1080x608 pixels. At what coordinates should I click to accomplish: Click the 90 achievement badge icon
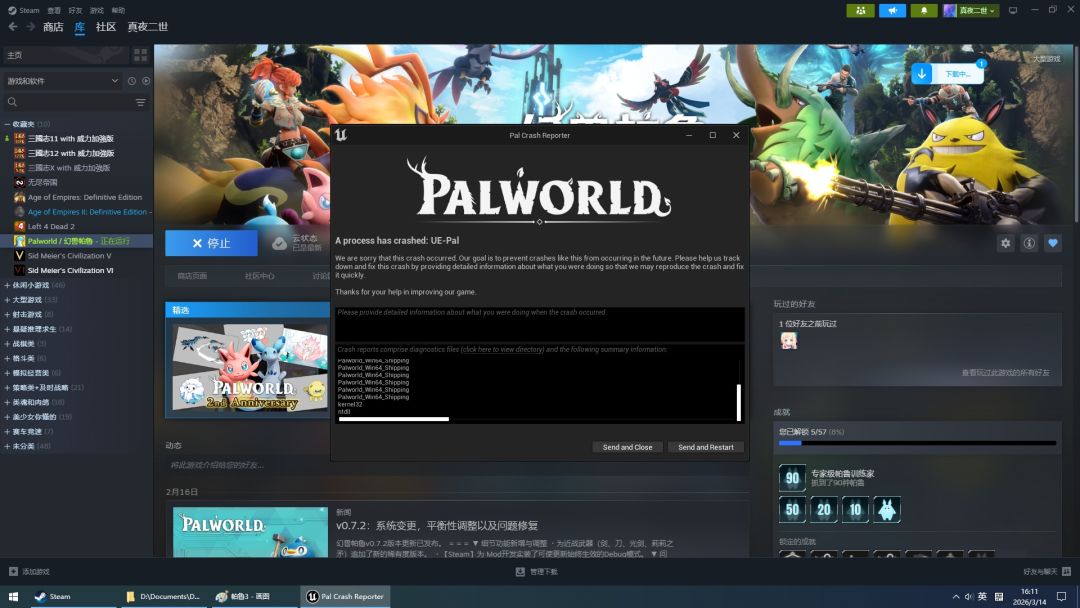(x=792, y=478)
